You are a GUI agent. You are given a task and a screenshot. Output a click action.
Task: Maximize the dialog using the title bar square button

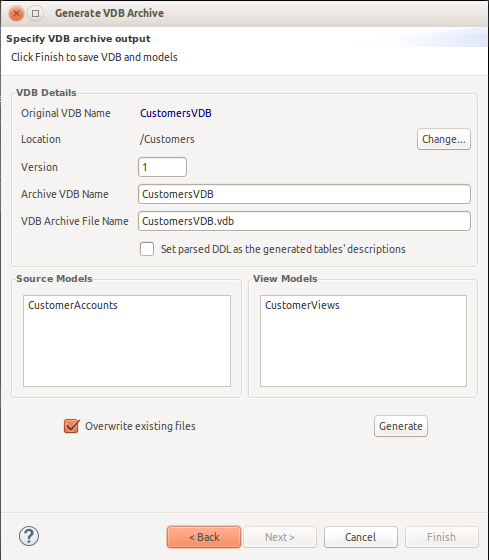[x=35, y=14]
